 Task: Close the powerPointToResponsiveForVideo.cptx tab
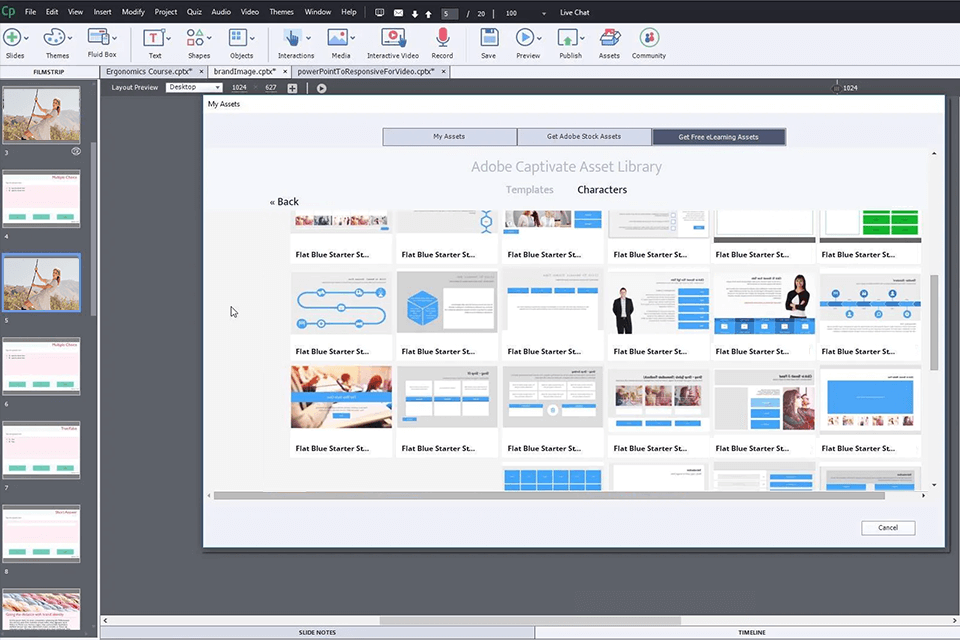tap(444, 72)
